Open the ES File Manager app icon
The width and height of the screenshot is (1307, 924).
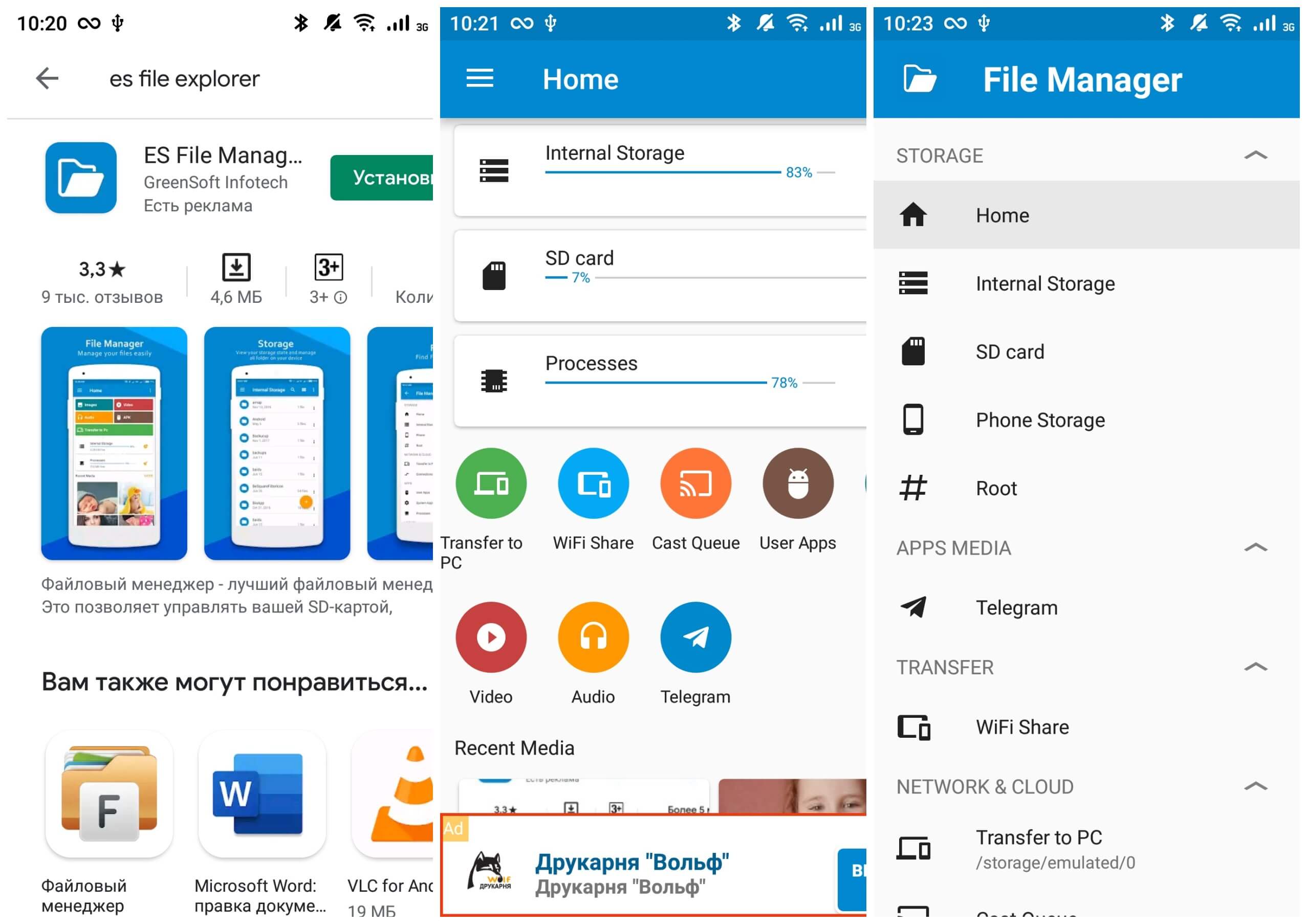click(x=81, y=178)
